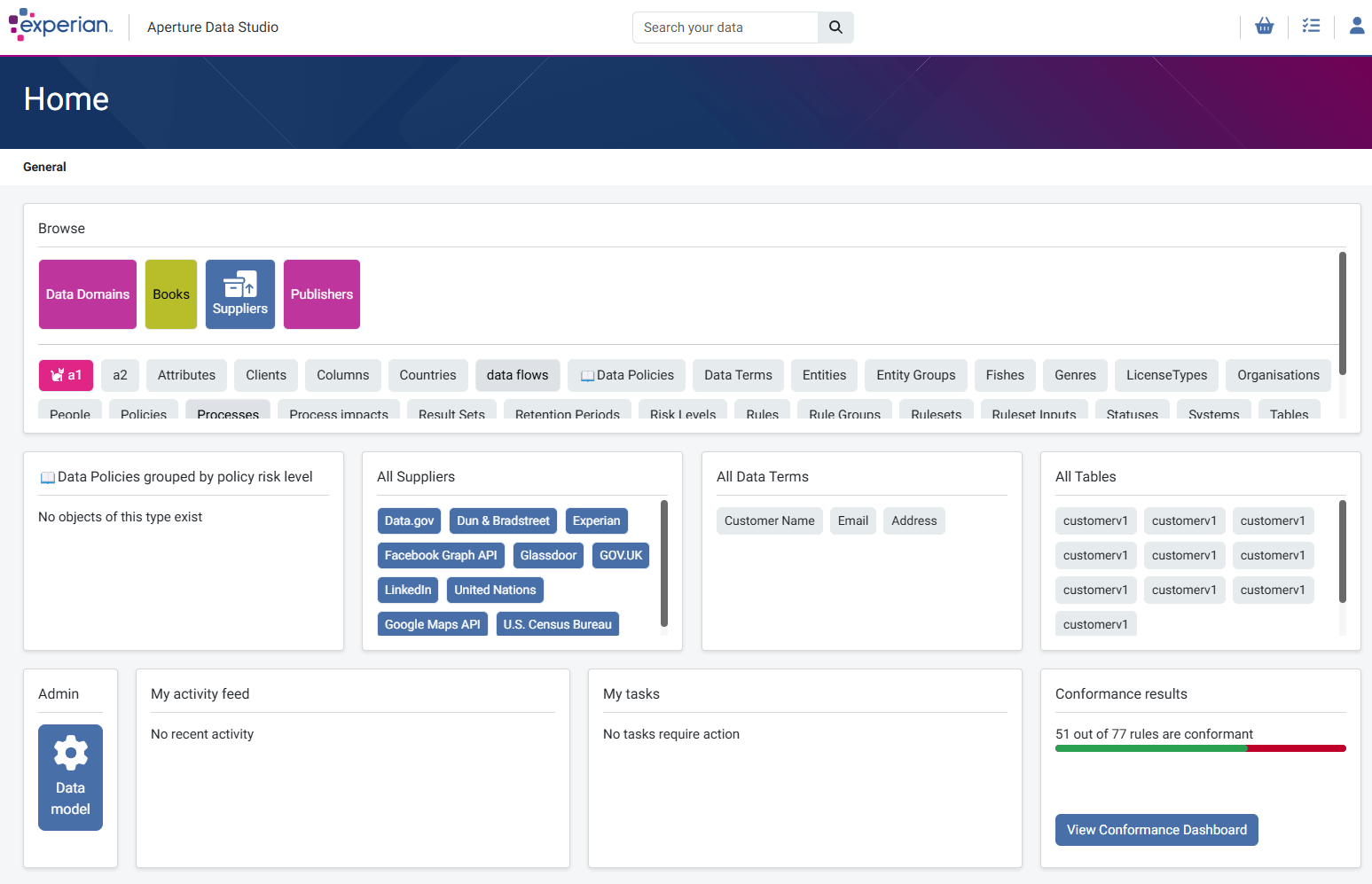Open the user profile icon
Image resolution: width=1372 pixels, height=884 pixels.
pos(1356,27)
